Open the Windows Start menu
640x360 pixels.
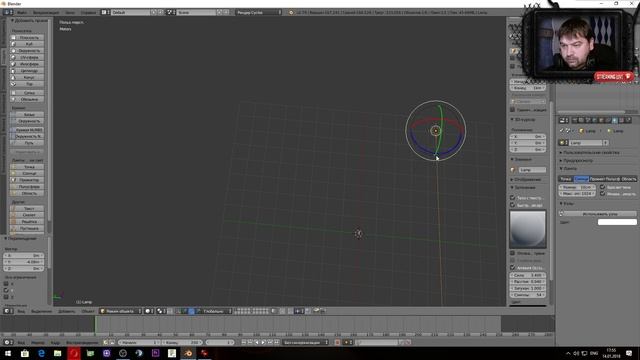point(8,353)
